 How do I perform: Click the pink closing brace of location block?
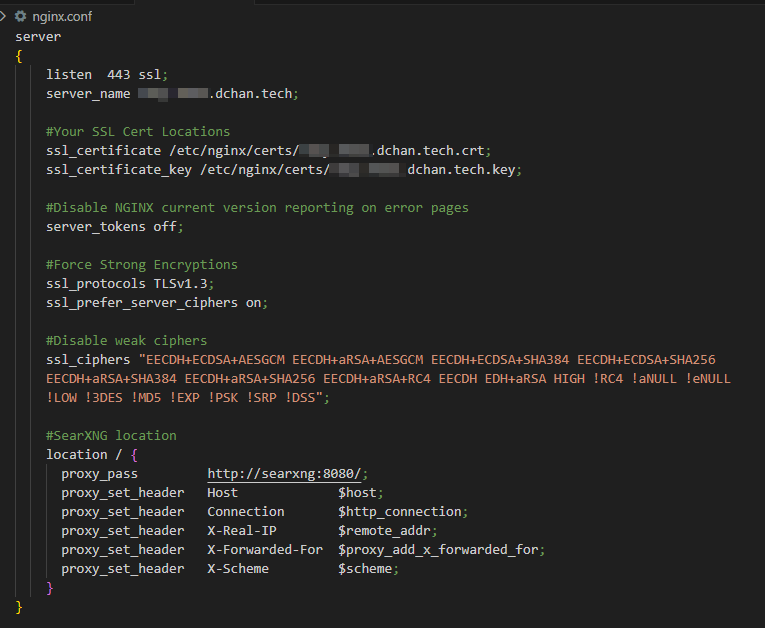[49, 588]
